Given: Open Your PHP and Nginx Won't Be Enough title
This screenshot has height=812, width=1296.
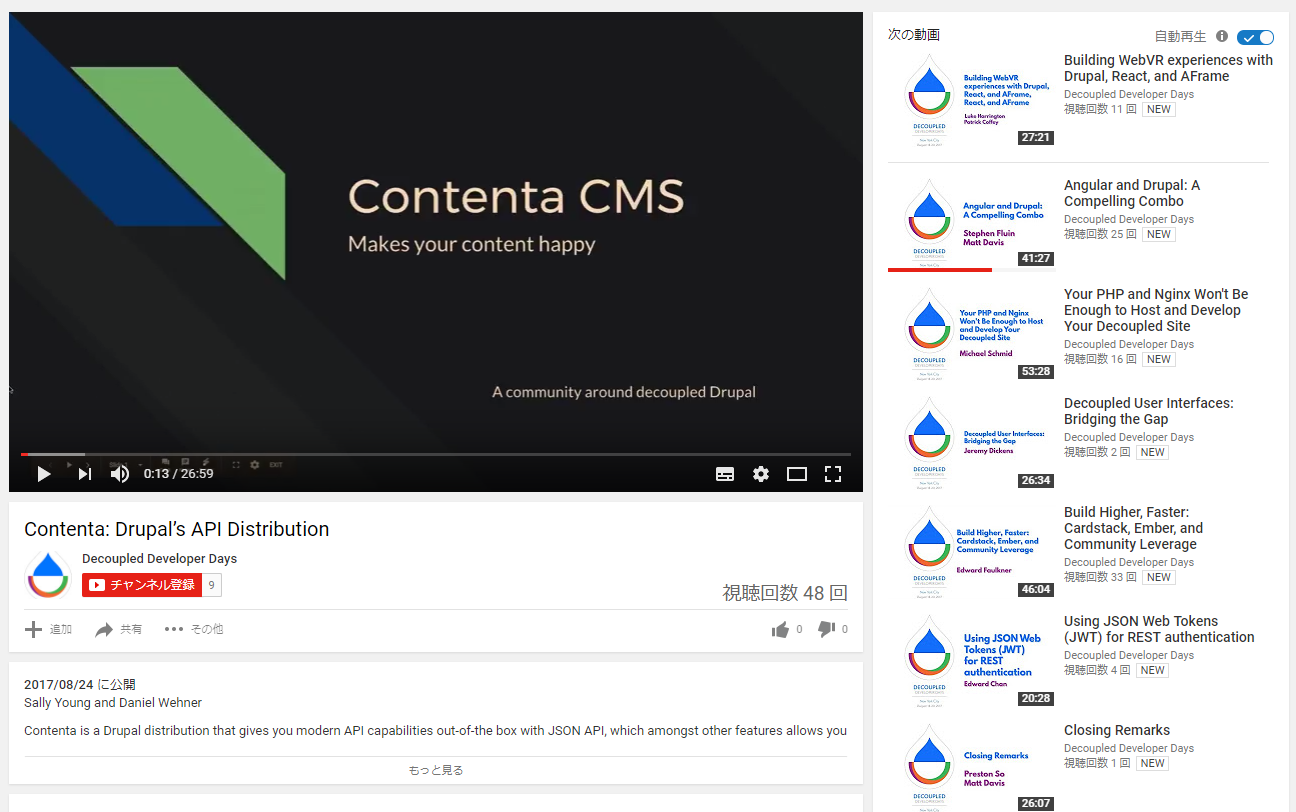Looking at the screenshot, I should [x=1156, y=310].
